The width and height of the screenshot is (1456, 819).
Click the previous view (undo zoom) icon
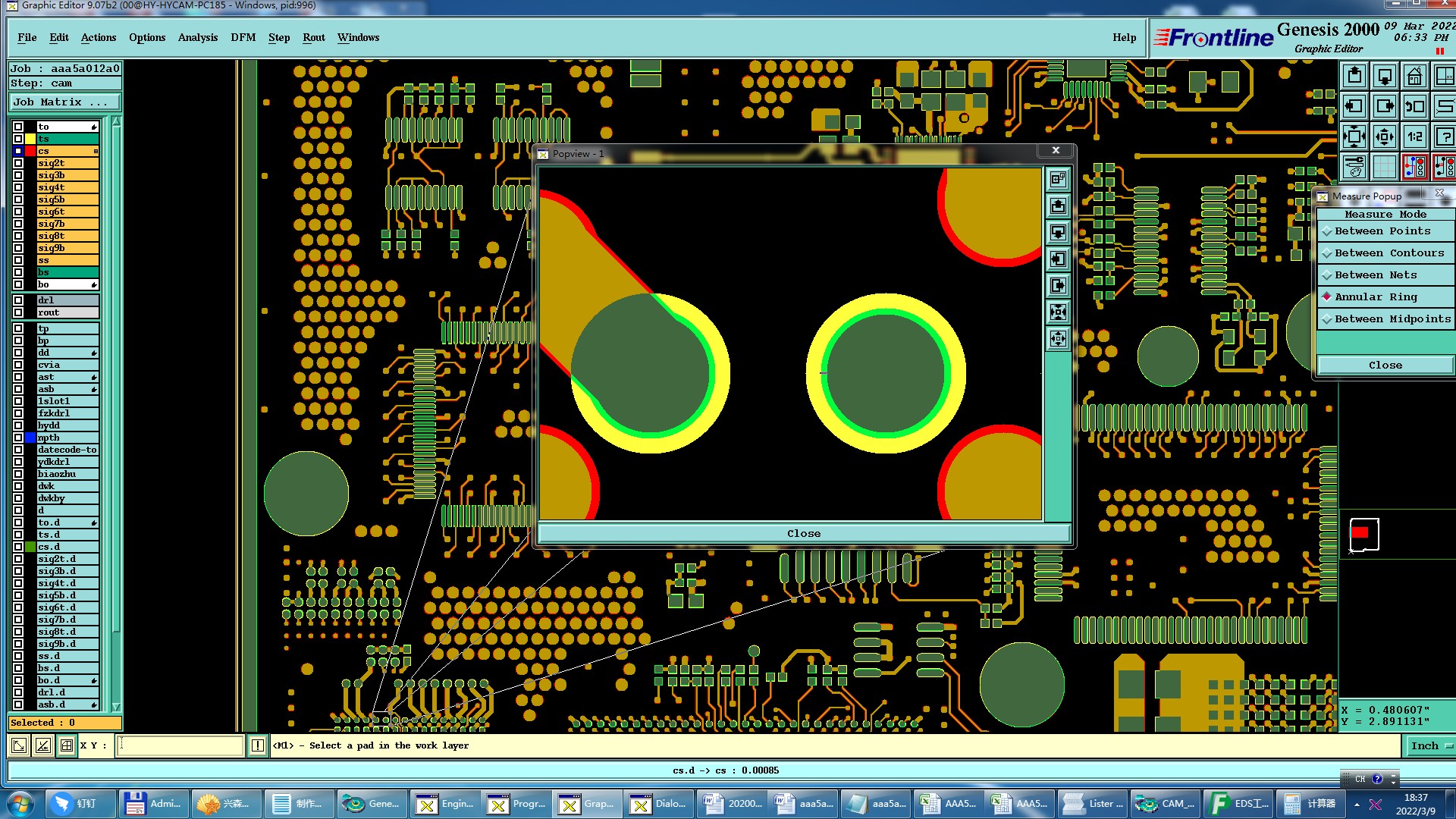(1414, 106)
